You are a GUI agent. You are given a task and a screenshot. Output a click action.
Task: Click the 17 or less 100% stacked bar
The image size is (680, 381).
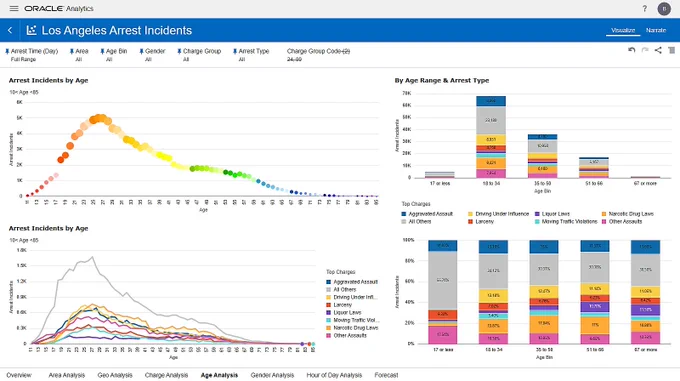tap(442, 292)
